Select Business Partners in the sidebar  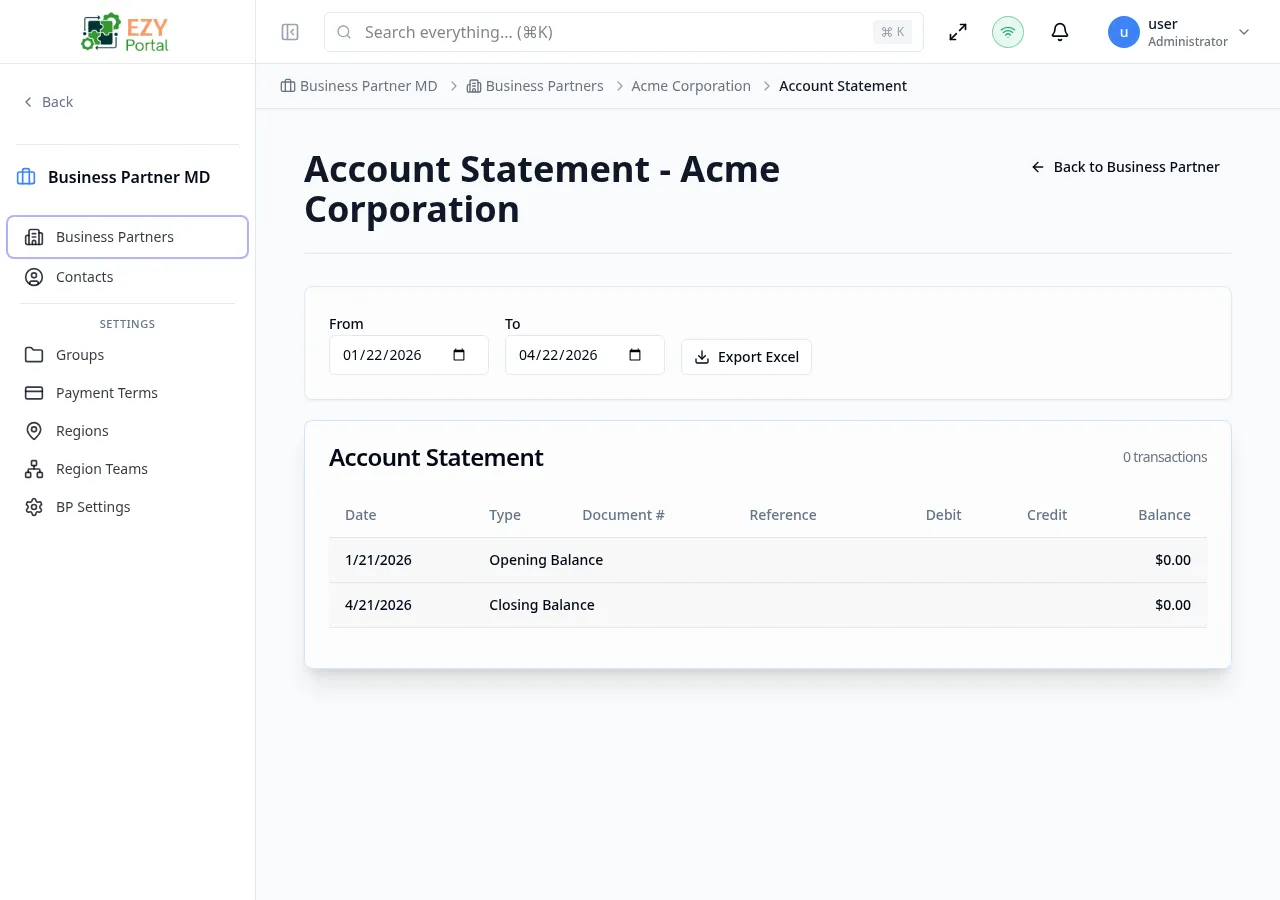(115, 237)
